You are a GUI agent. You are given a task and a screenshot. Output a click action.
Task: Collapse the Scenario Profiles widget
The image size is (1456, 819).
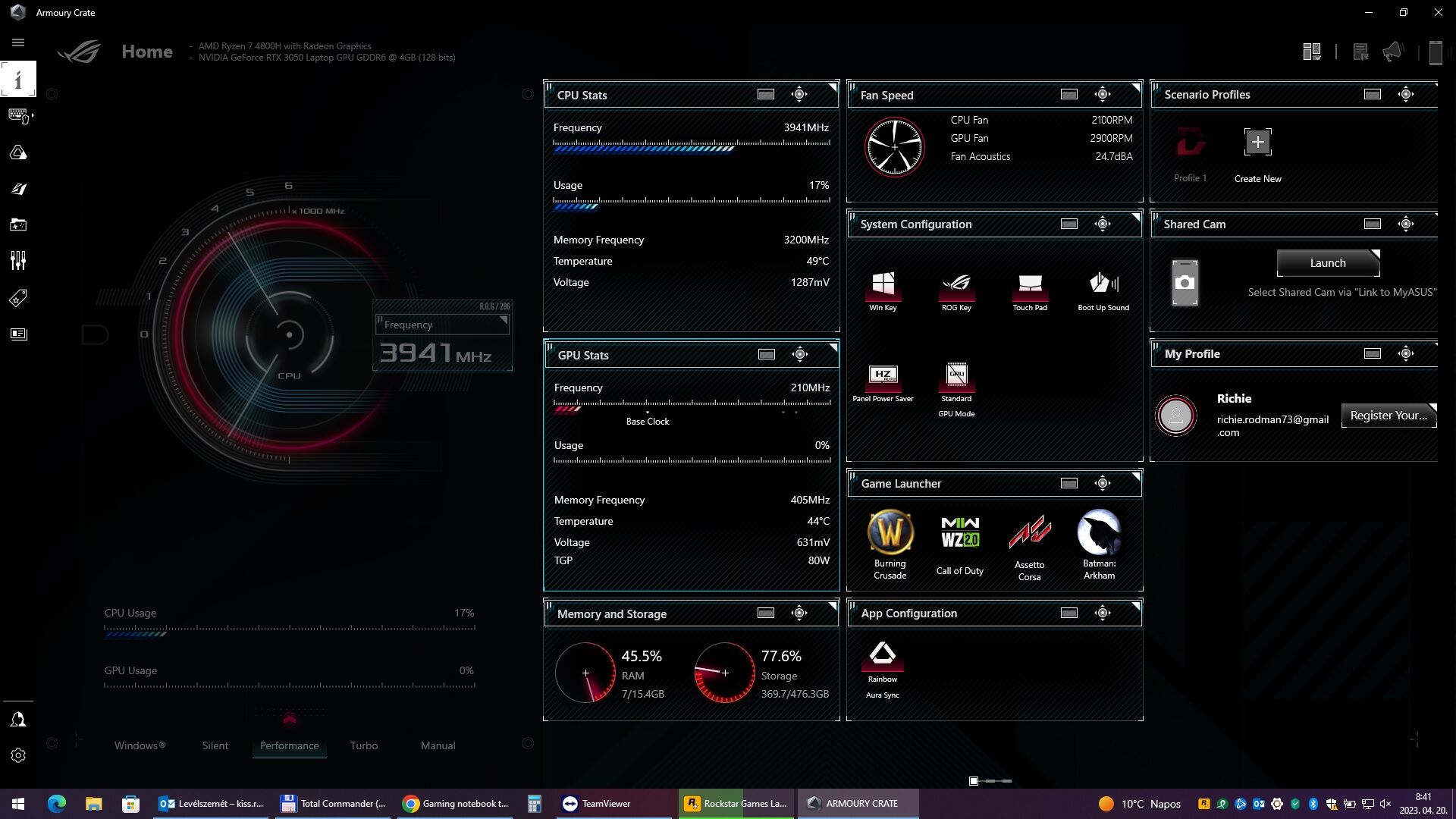coord(1373,95)
